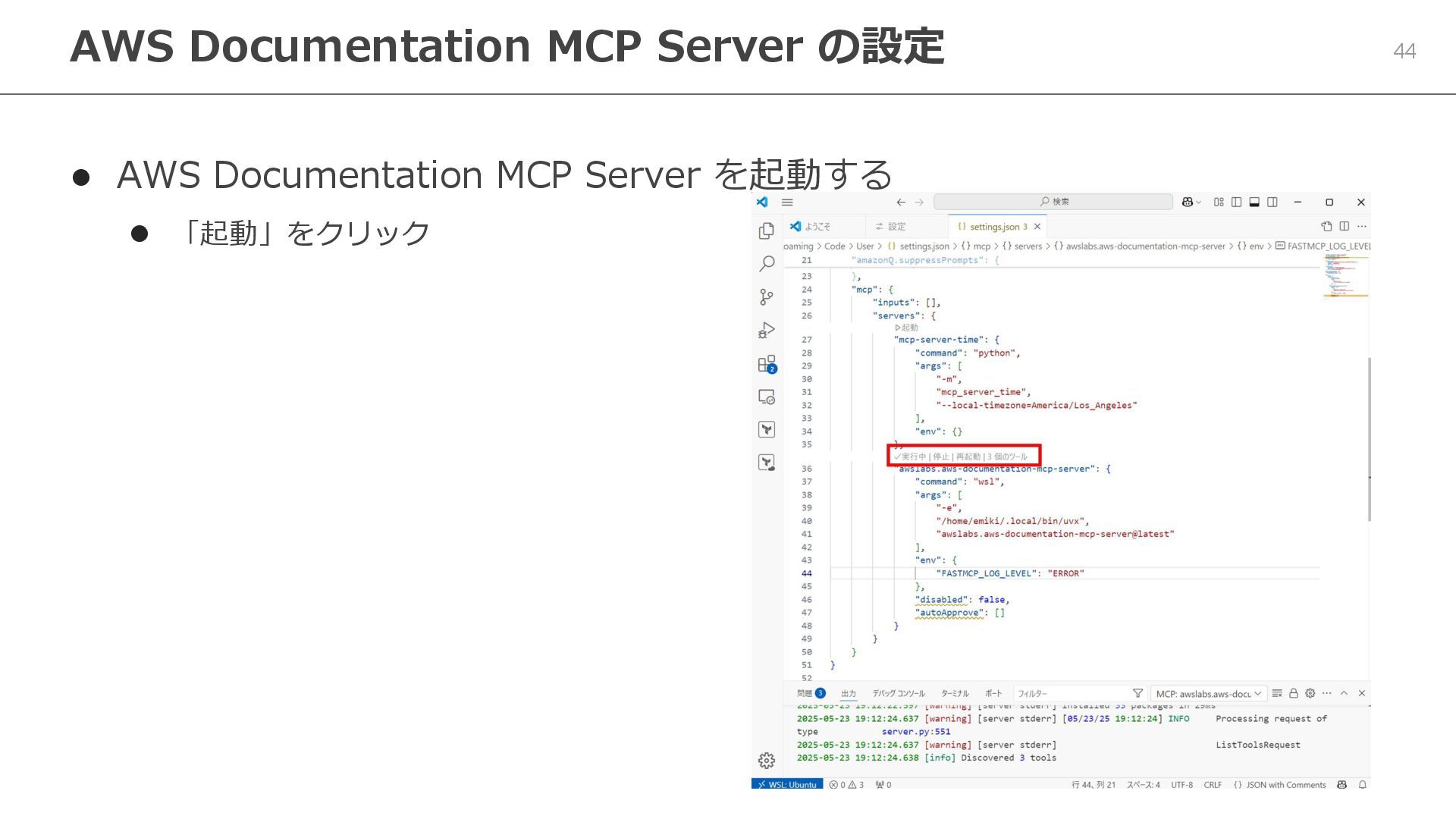This screenshot has height=819, width=1456.
Task: Click the 再起動 code lens link
Action: pyautogui.click(x=968, y=457)
